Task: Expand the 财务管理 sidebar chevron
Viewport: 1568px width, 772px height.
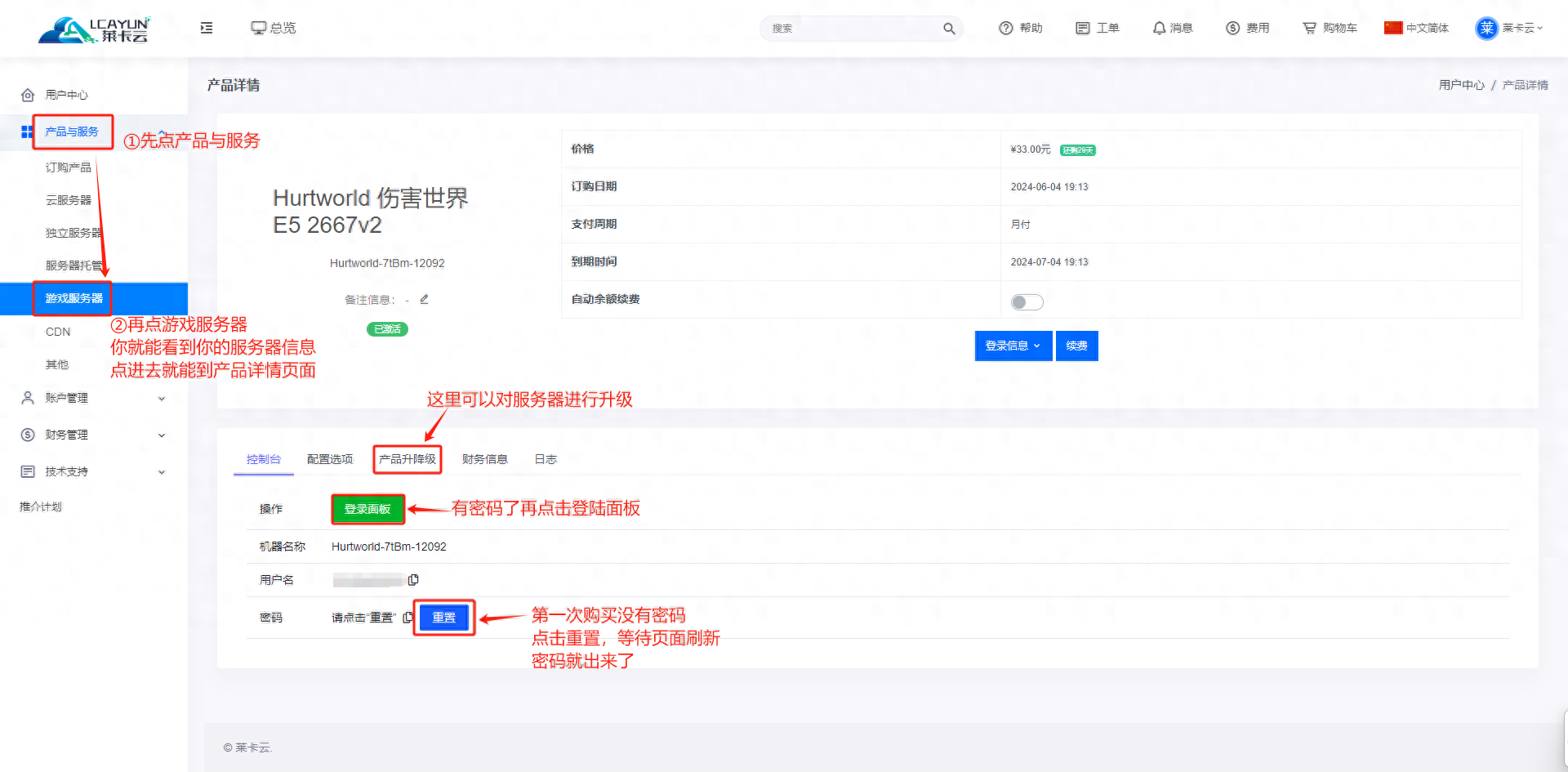Action: [162, 435]
